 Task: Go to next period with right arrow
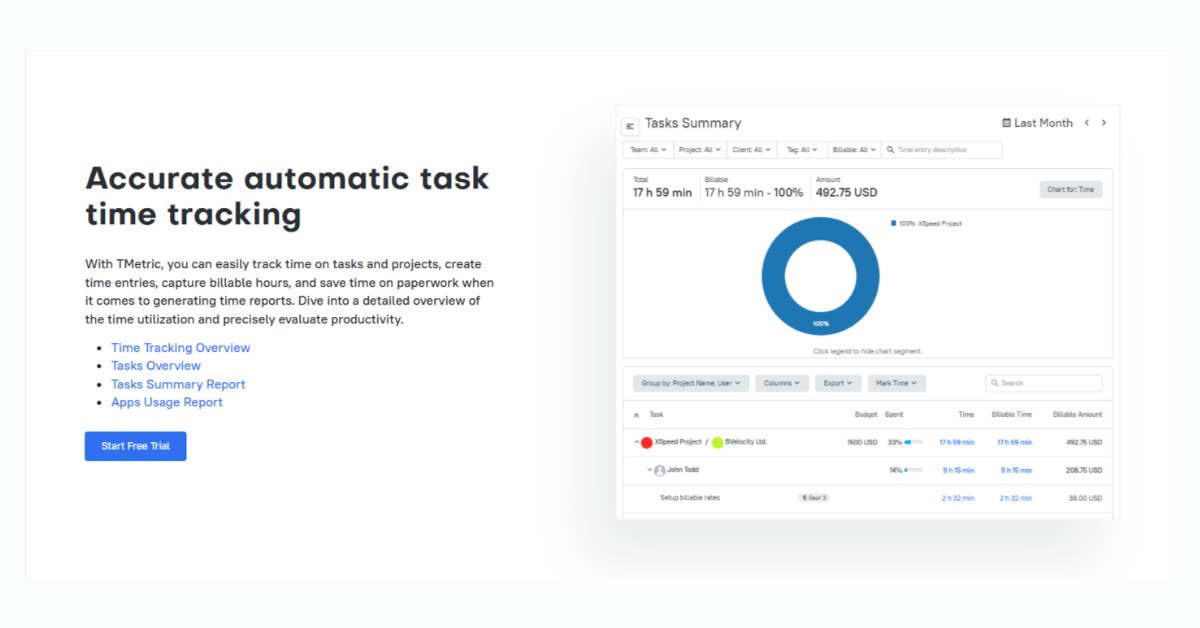pos(1104,123)
